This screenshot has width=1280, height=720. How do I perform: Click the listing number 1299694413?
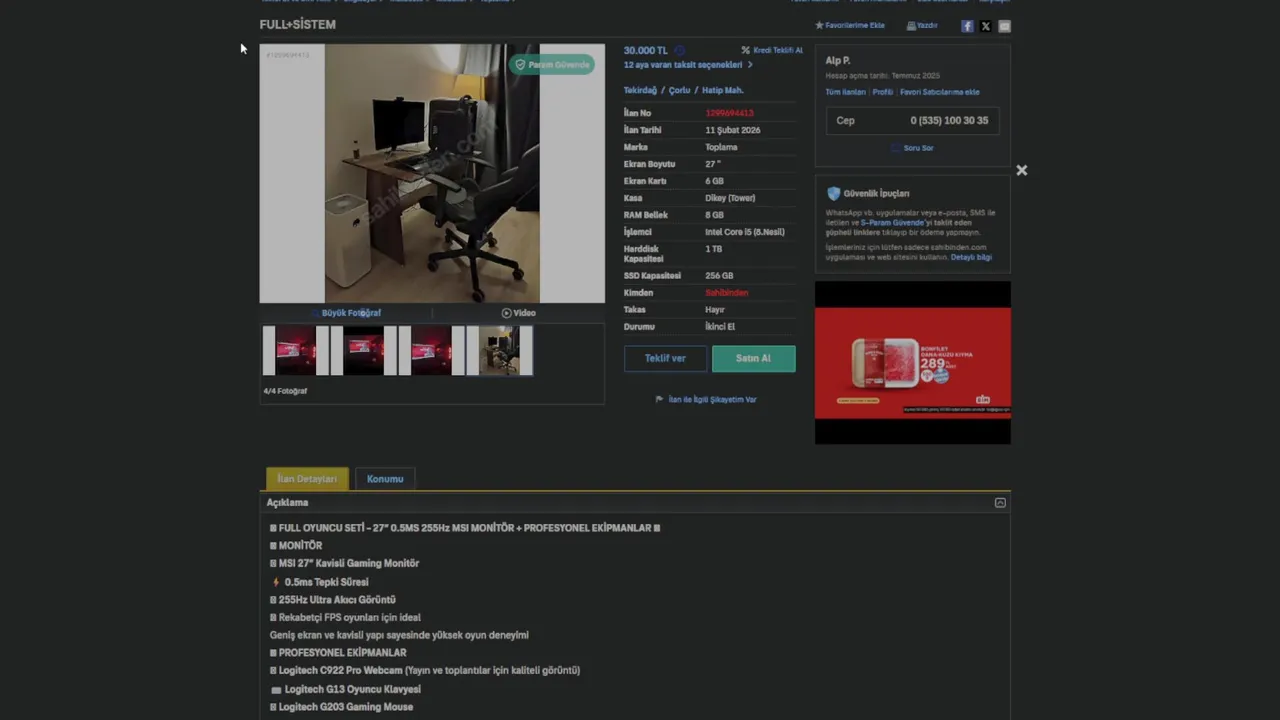point(729,113)
